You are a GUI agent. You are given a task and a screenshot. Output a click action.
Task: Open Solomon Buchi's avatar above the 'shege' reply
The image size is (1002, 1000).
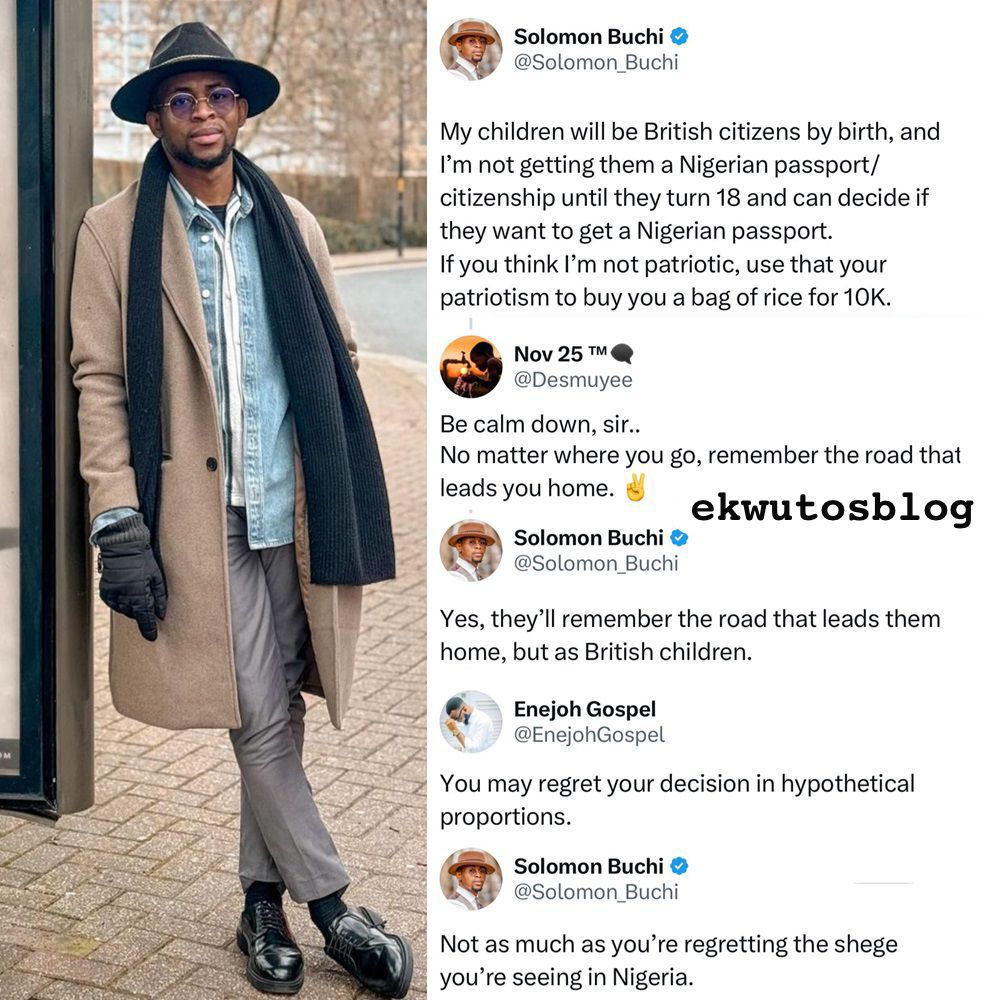[471, 879]
